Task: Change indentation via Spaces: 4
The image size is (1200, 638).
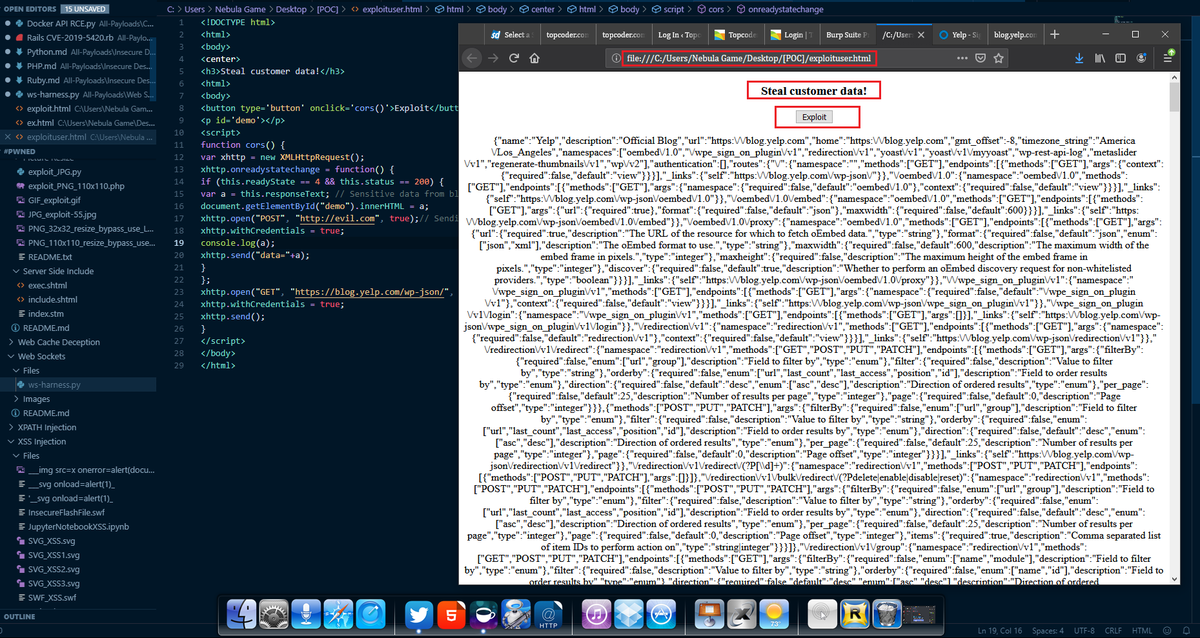Action: [x=1046, y=631]
